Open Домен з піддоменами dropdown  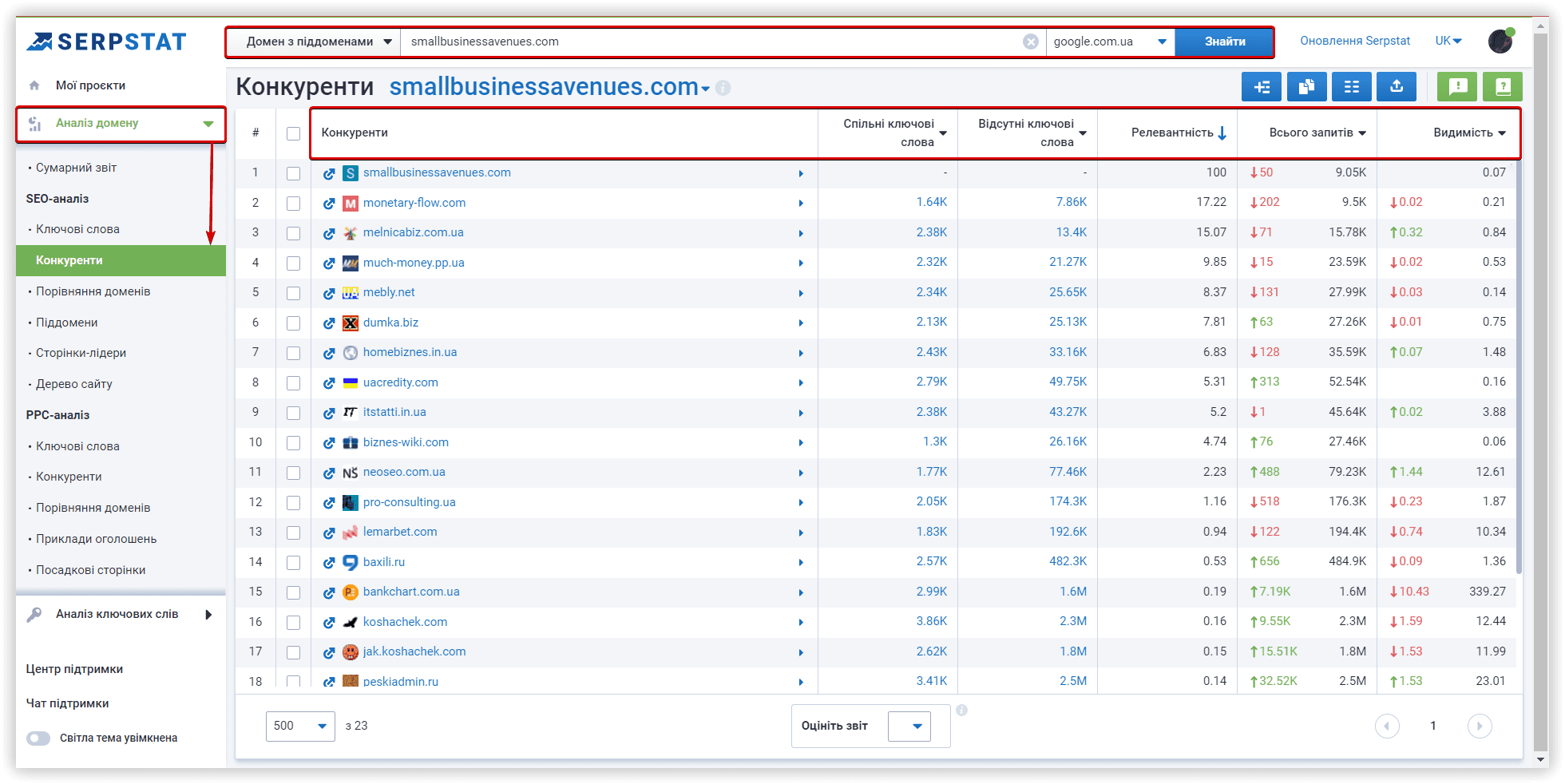[319, 42]
